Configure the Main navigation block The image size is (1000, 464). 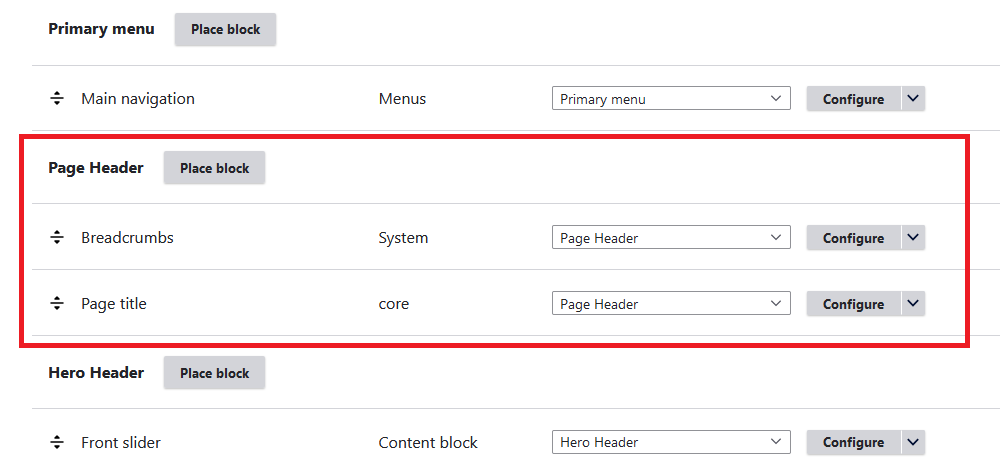tap(853, 99)
